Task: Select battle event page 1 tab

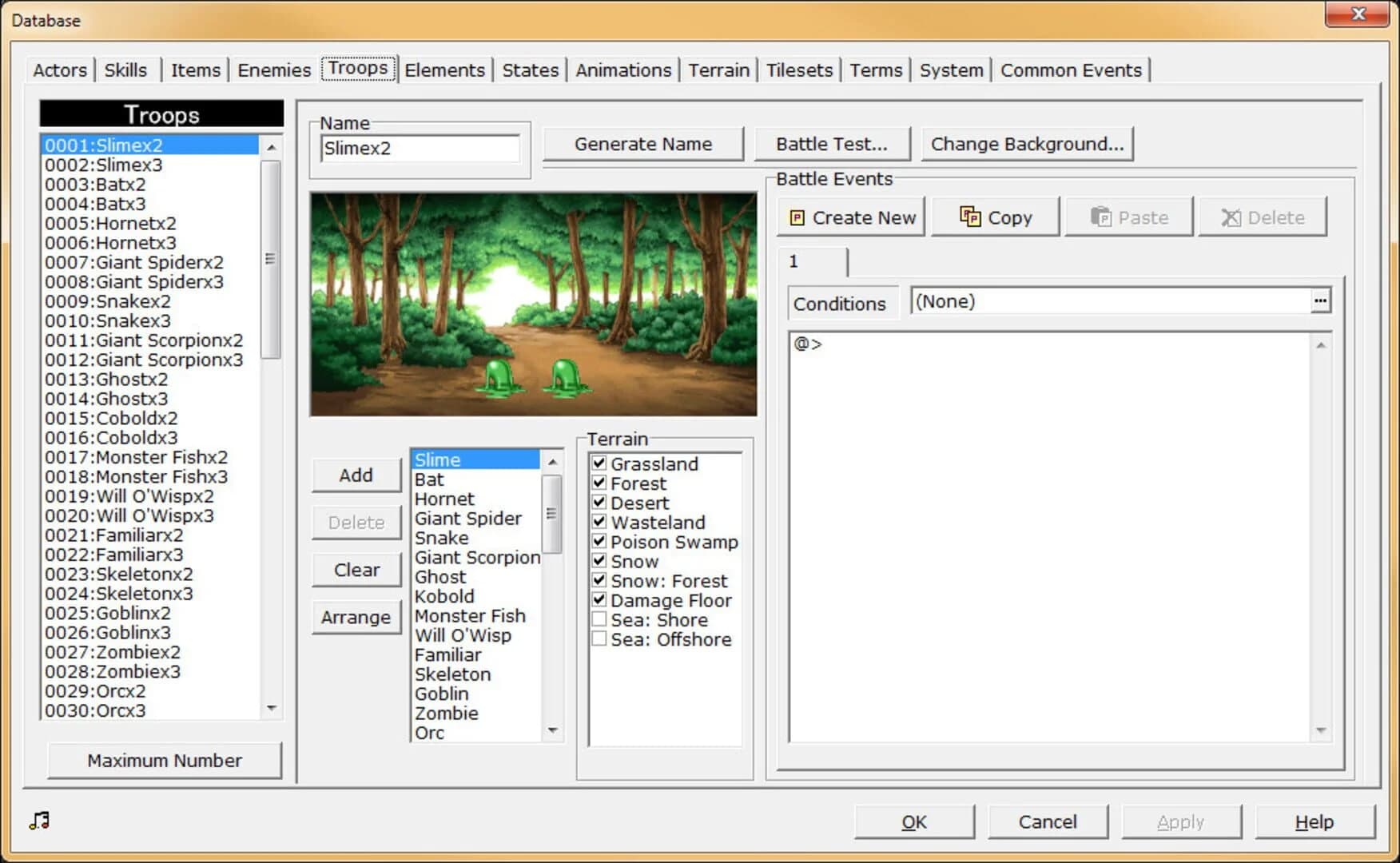Action: coord(811,262)
